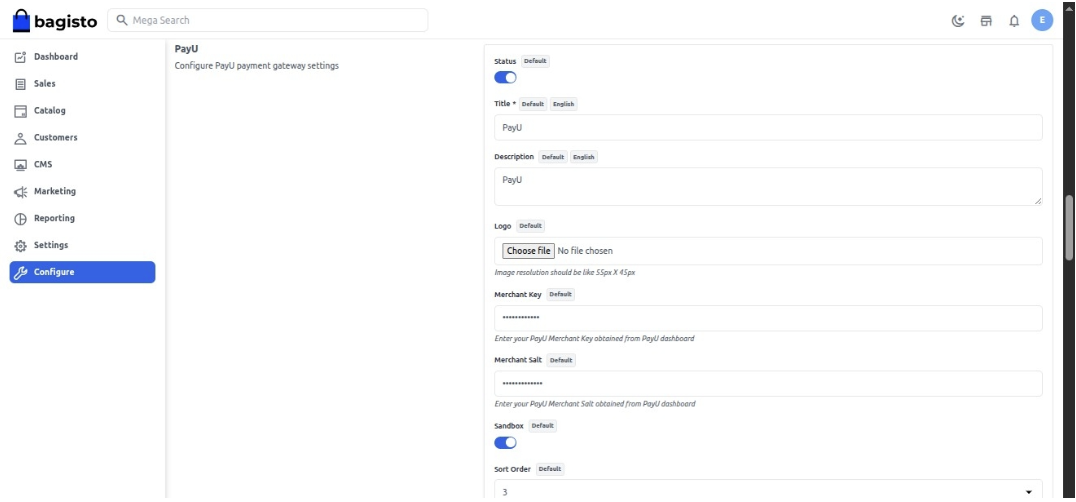This screenshot has width=1076, height=502.
Task: Click the Description textarea
Action: pos(768,187)
